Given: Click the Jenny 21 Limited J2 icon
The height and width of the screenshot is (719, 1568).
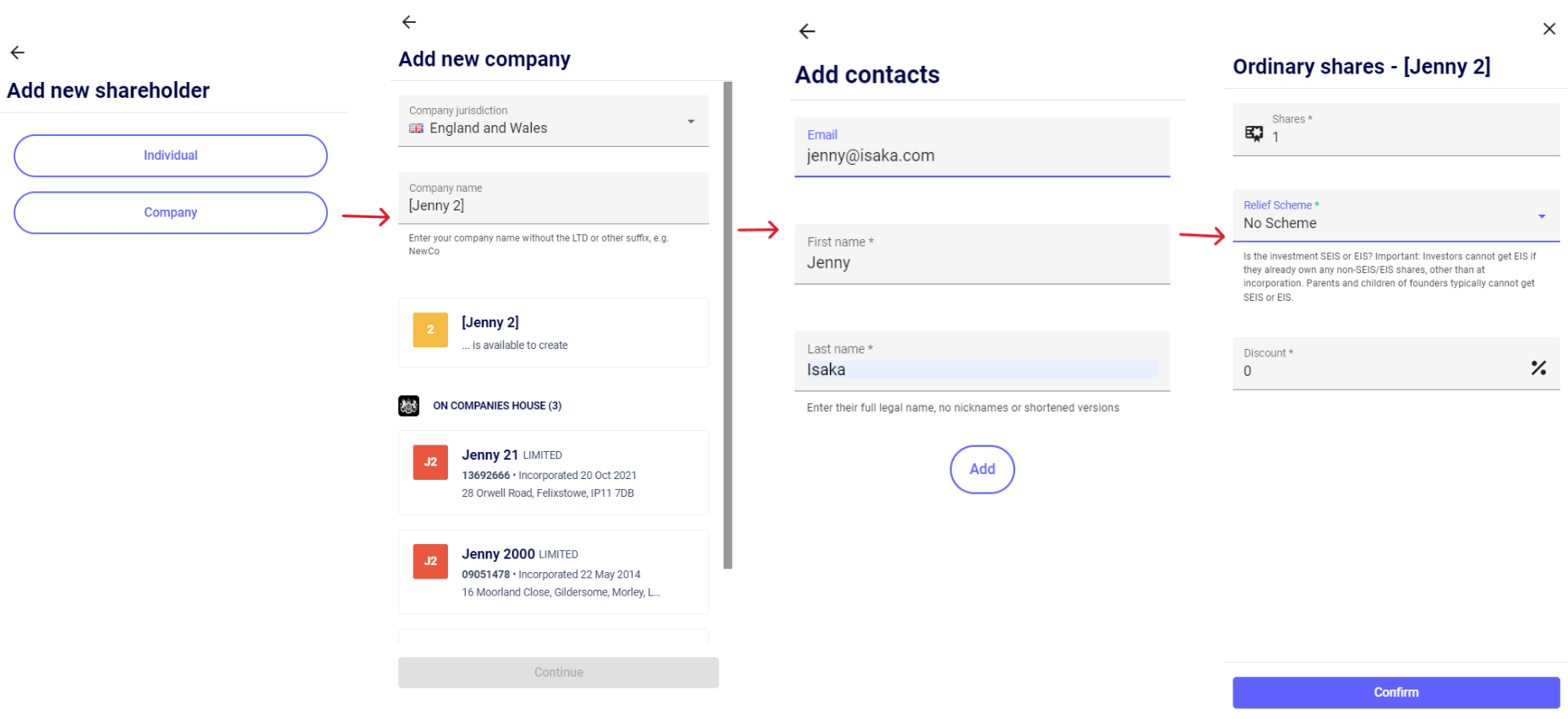Looking at the screenshot, I should point(430,462).
